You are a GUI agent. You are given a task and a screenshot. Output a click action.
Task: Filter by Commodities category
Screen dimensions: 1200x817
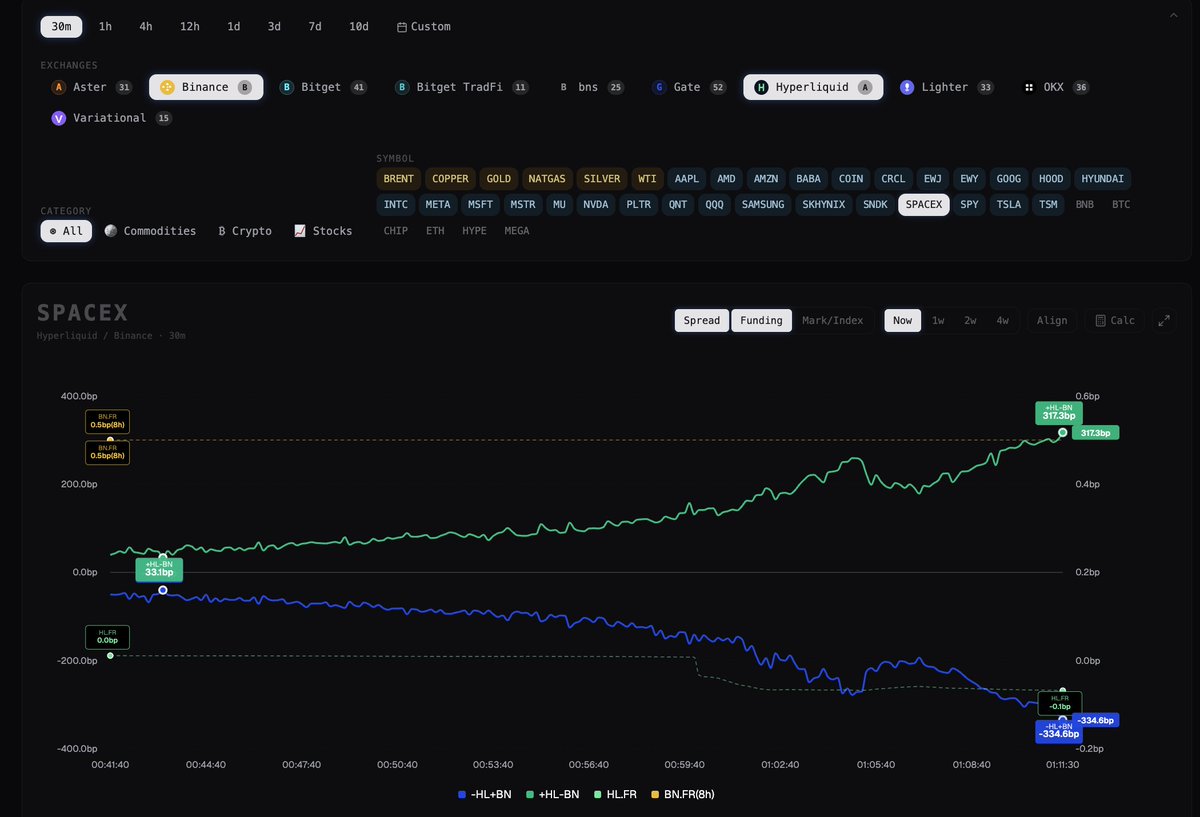coord(150,230)
